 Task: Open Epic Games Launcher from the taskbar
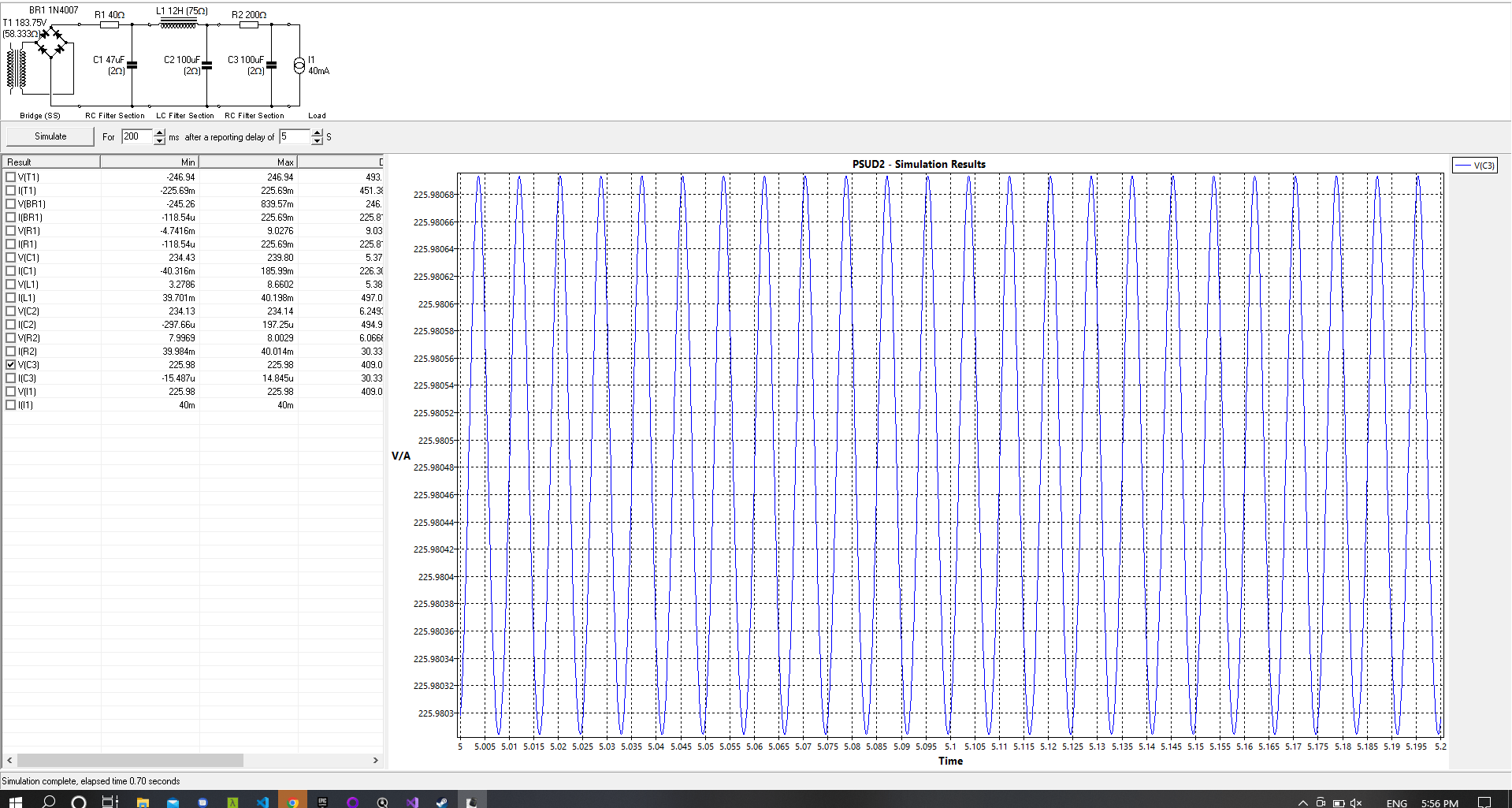point(322,802)
